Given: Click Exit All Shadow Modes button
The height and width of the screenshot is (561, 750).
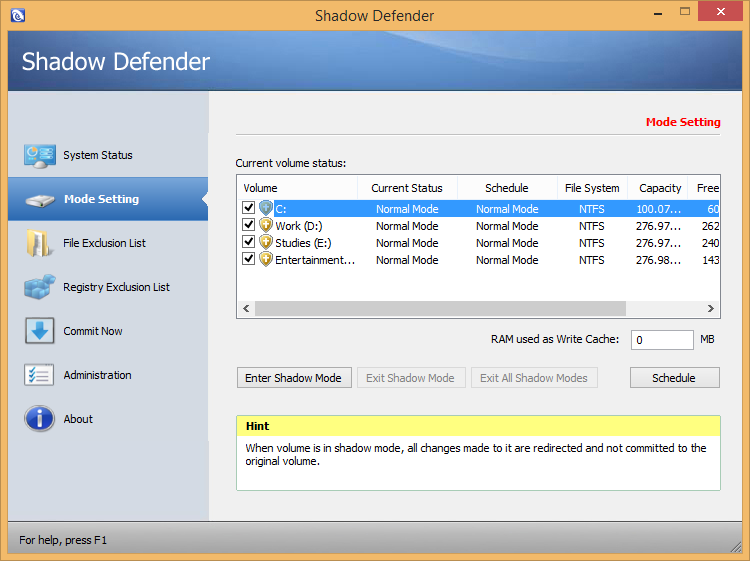Looking at the screenshot, I should tap(534, 378).
